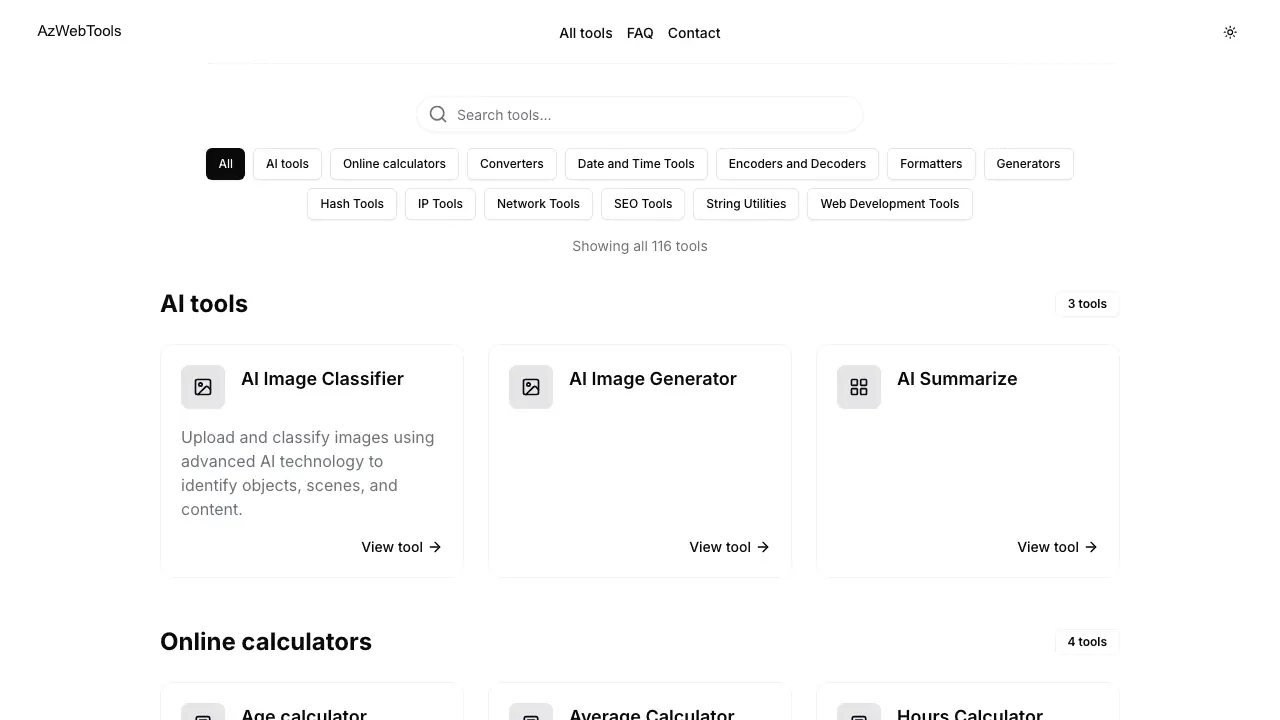Viewport: 1280px width, 720px height.
Task: Open the FAQ page
Action: [640, 32]
